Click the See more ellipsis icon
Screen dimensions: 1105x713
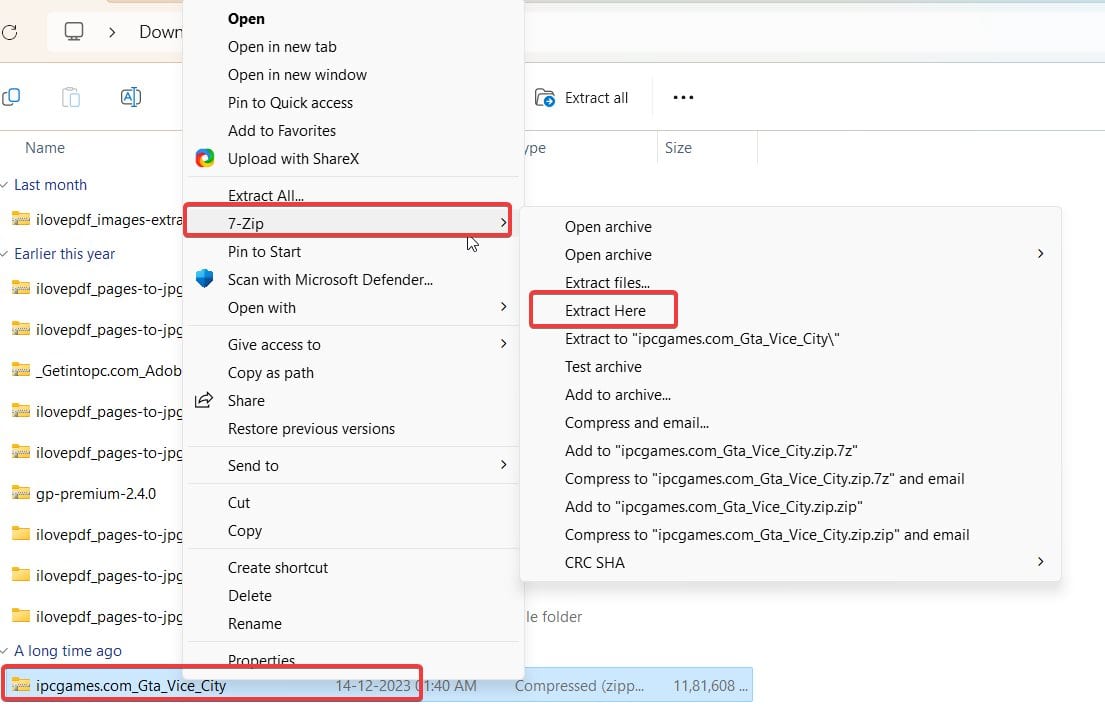tap(683, 97)
